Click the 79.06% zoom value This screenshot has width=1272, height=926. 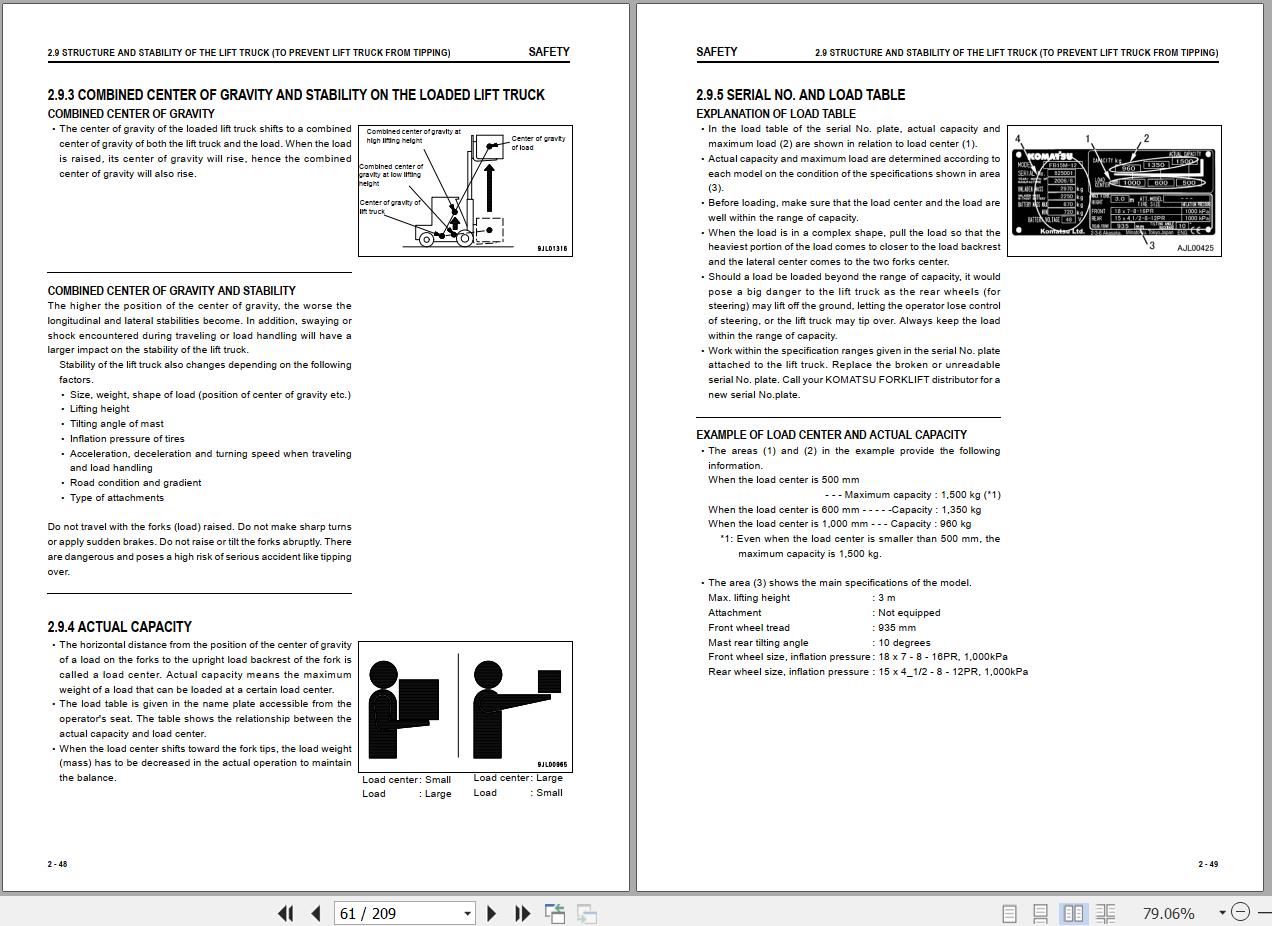[x=1168, y=913]
